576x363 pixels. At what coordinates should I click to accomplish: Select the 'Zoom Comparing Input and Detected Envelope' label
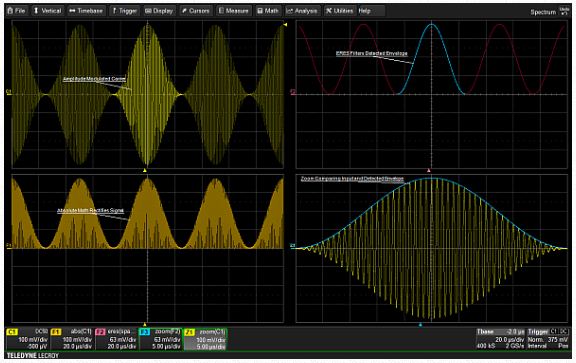tap(352, 179)
